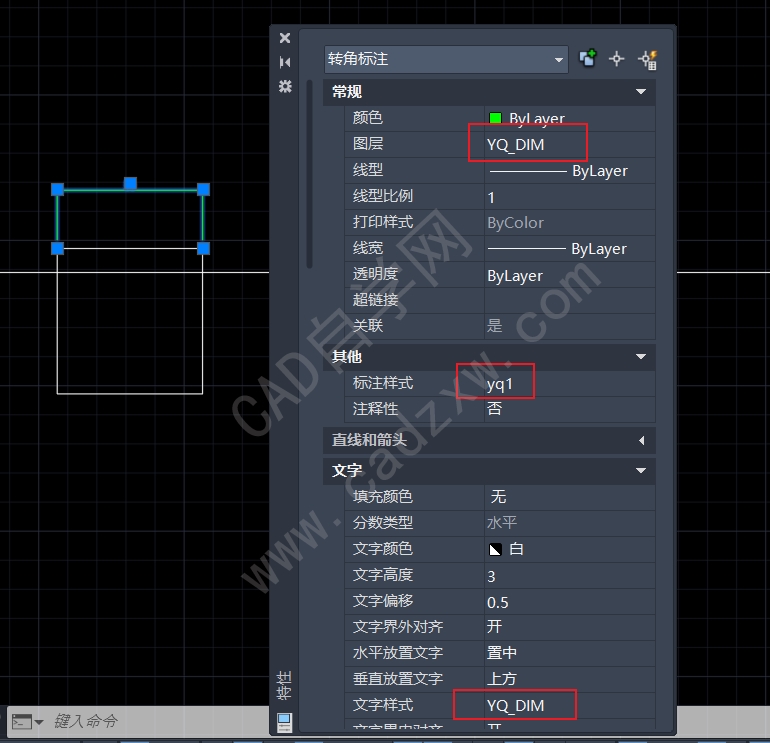Click the 标注样式 property label
The image size is (770, 743).
pyautogui.click(x=383, y=383)
